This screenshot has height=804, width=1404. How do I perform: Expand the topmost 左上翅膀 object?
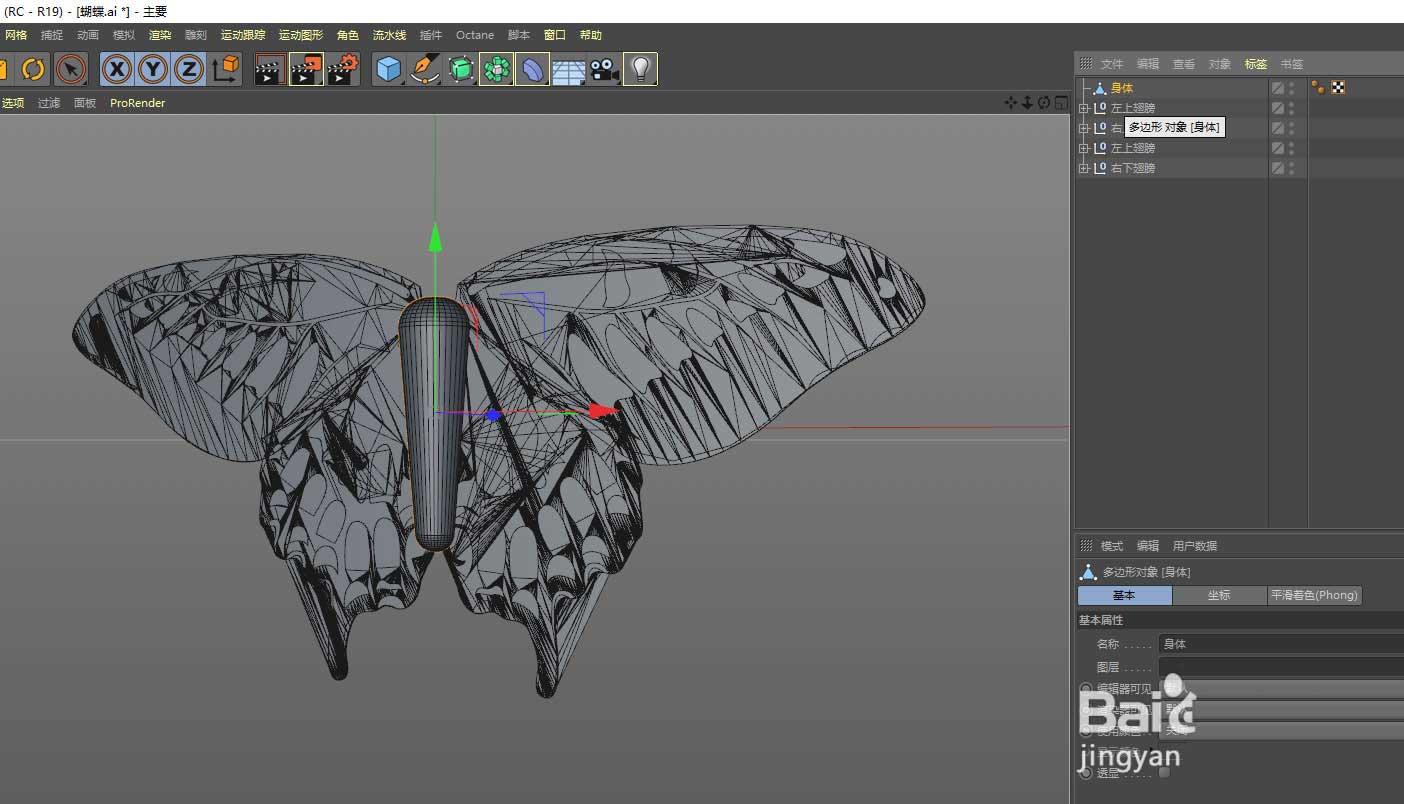pyautogui.click(x=1083, y=108)
